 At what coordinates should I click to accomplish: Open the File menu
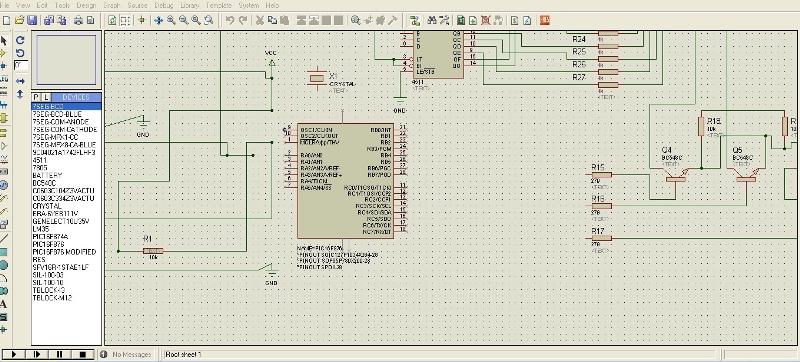coord(5,5)
